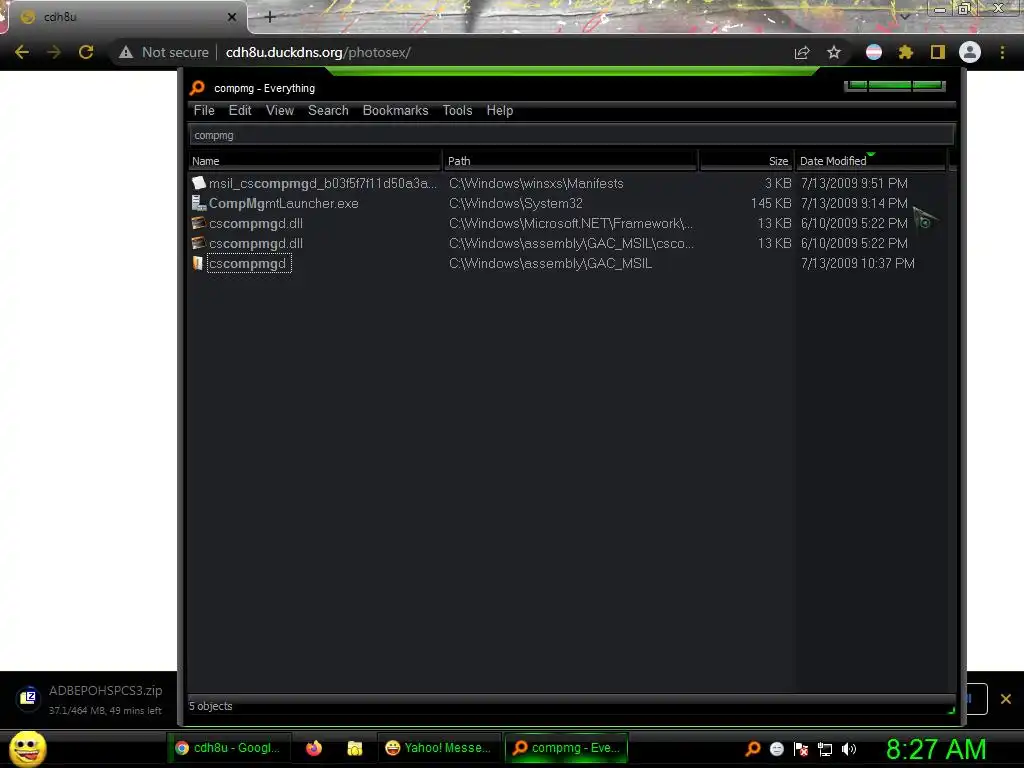The image size is (1024, 768).
Task: Click path C:\Windows\winsxs\Manifests
Action: click(x=536, y=184)
